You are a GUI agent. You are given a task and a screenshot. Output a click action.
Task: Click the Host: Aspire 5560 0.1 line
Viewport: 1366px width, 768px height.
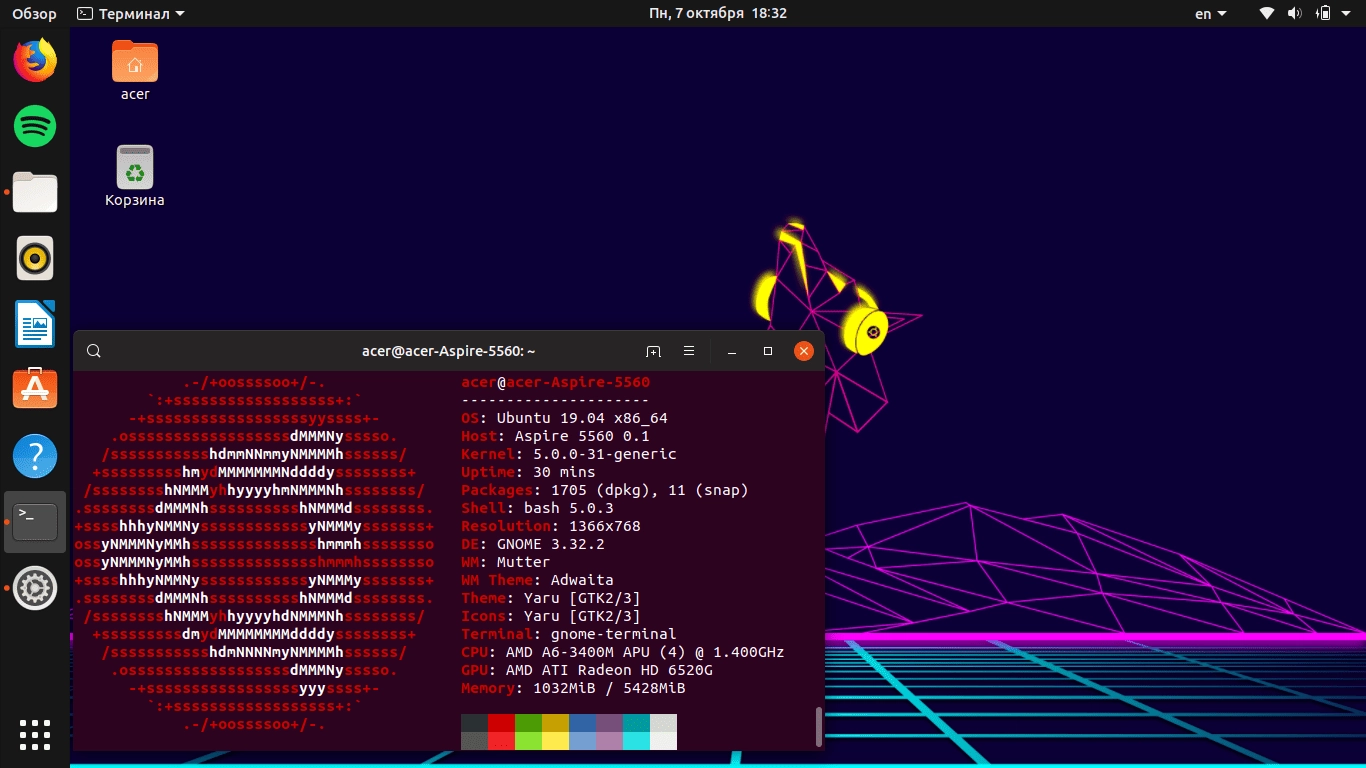[x=555, y=436]
